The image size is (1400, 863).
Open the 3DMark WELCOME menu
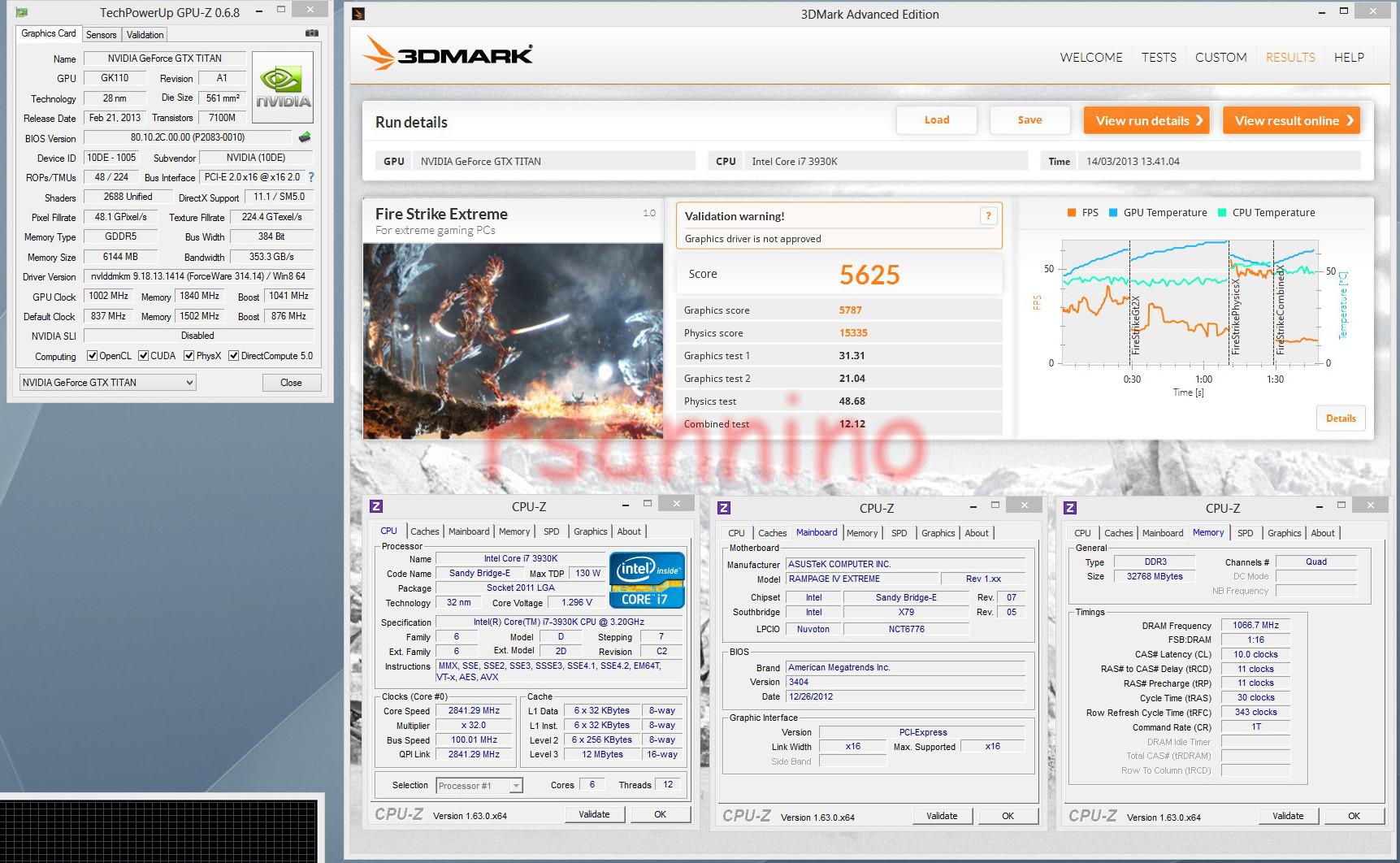[x=1091, y=57]
